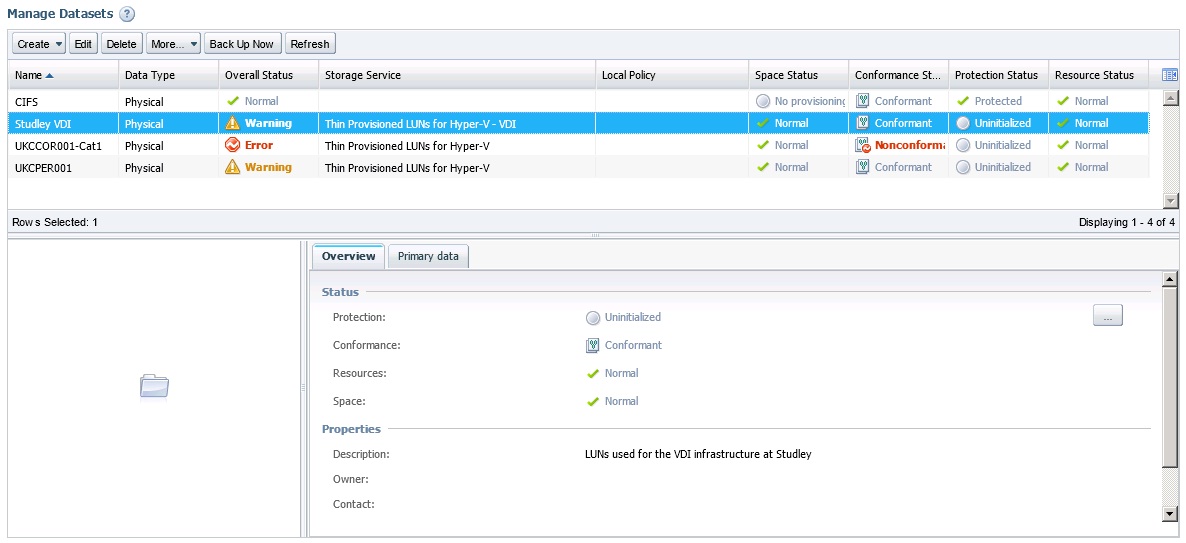Viewport: 1186px width, 543px height.
Task: Click the Delete button in toolbar
Action: 121,44
